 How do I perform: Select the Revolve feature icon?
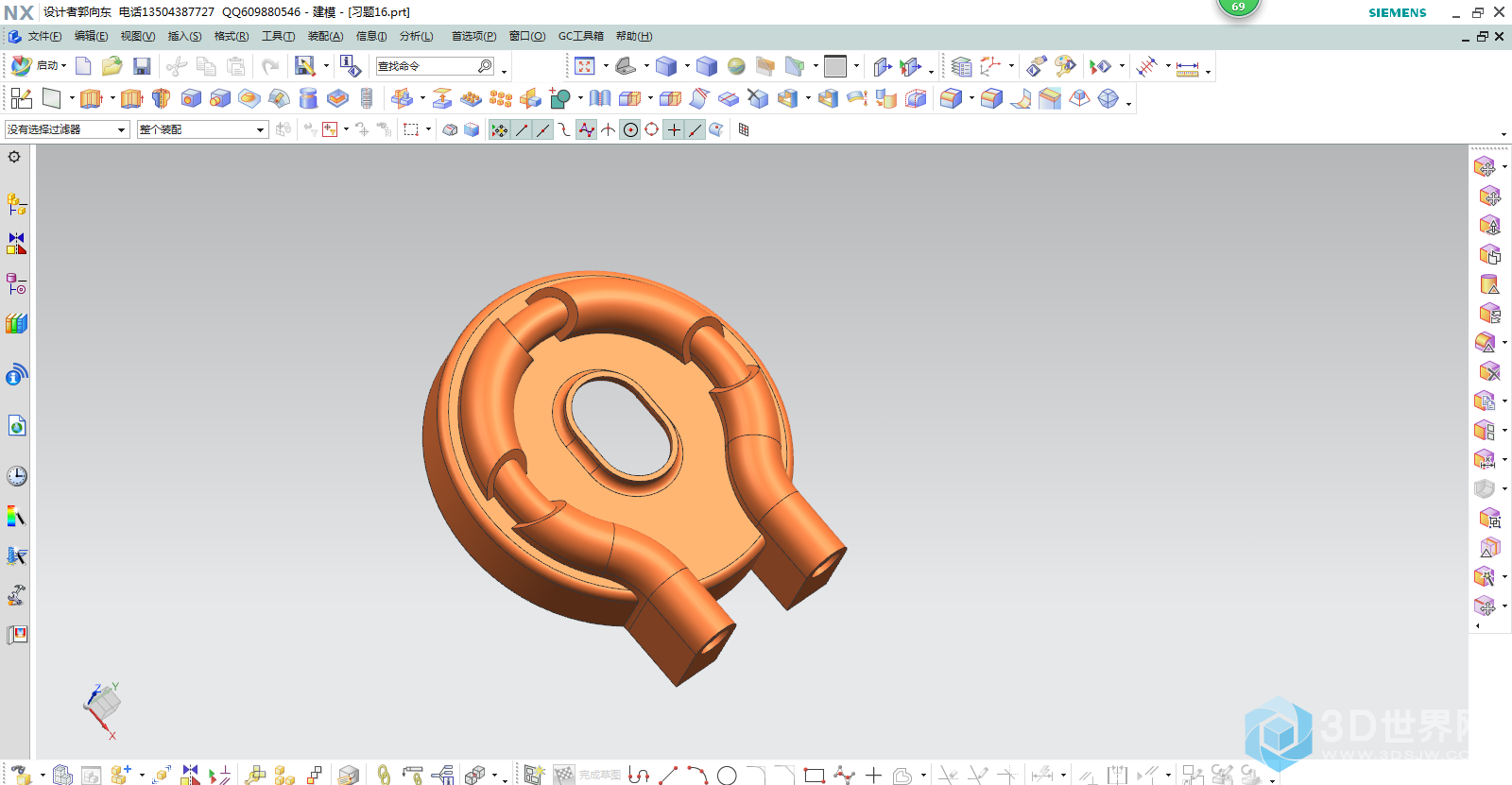(x=161, y=98)
